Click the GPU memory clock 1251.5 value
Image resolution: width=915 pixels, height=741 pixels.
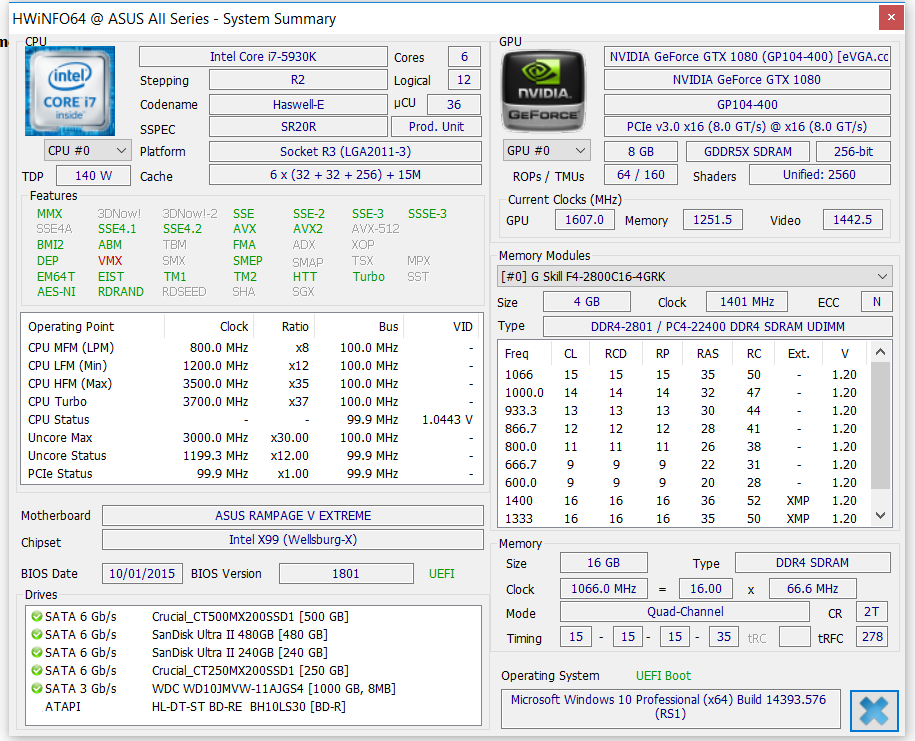[713, 220]
